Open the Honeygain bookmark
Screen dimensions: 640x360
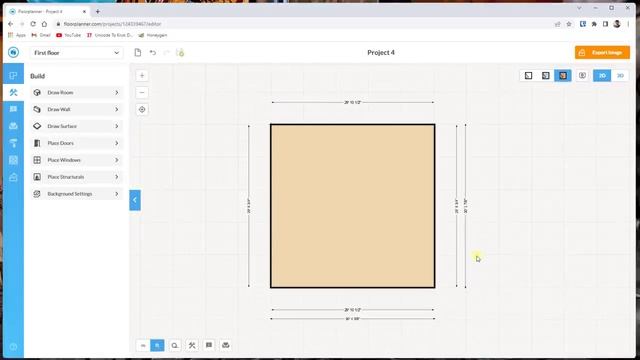pos(153,35)
